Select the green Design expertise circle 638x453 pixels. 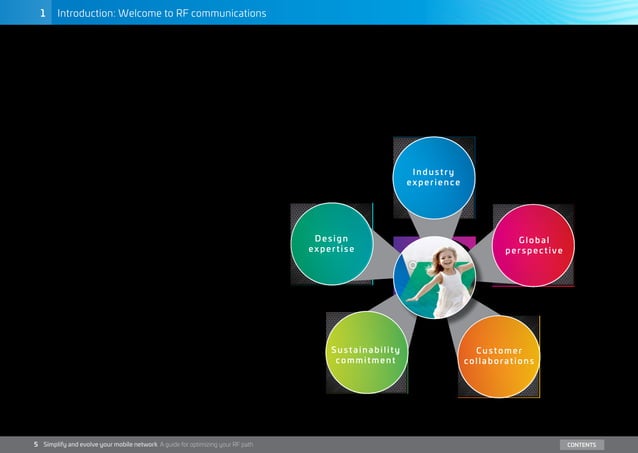tap(332, 244)
